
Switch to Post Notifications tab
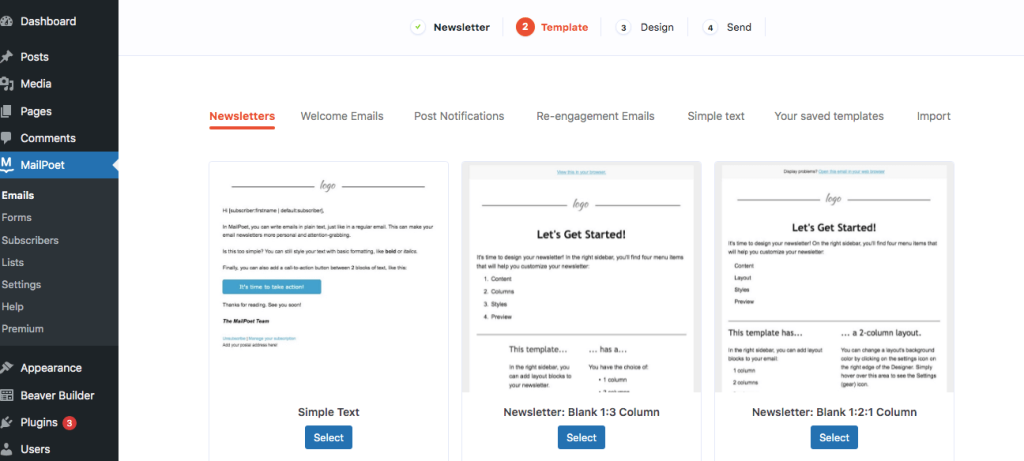[x=459, y=116]
